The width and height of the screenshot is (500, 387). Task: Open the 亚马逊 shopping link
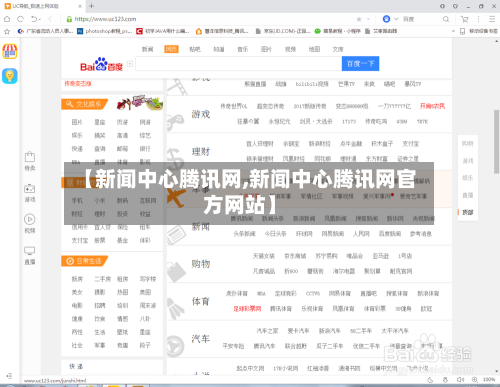point(380,256)
